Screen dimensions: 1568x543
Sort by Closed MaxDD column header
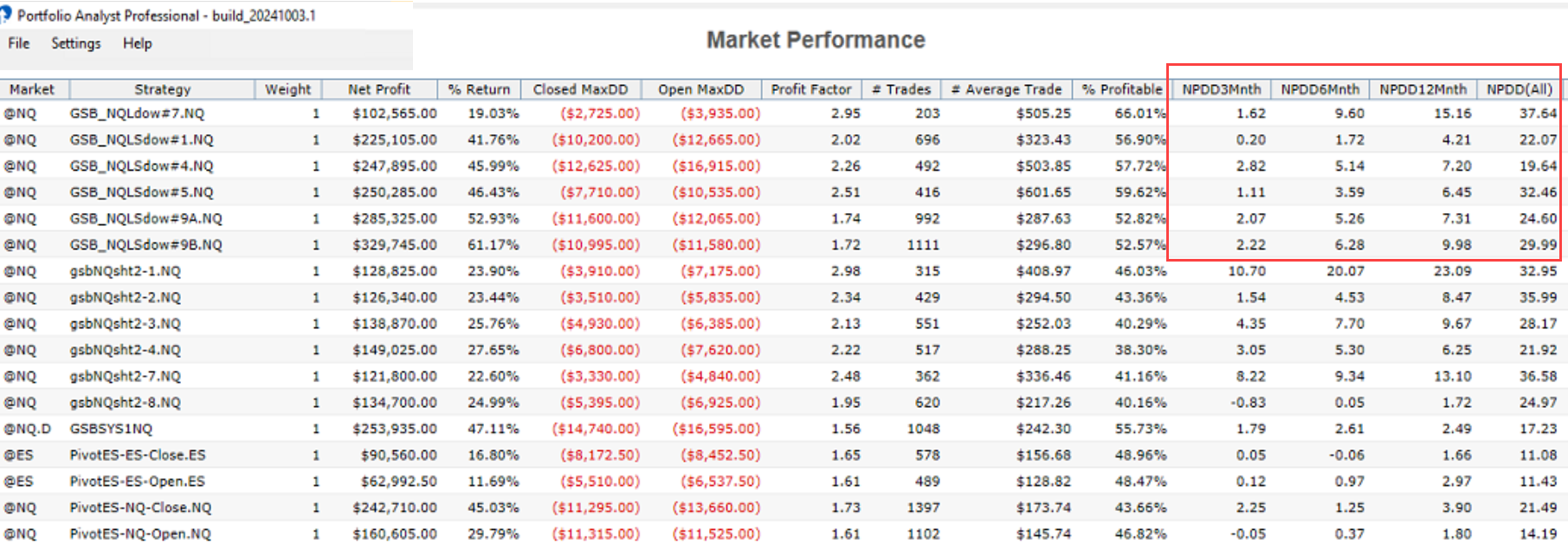coord(580,89)
